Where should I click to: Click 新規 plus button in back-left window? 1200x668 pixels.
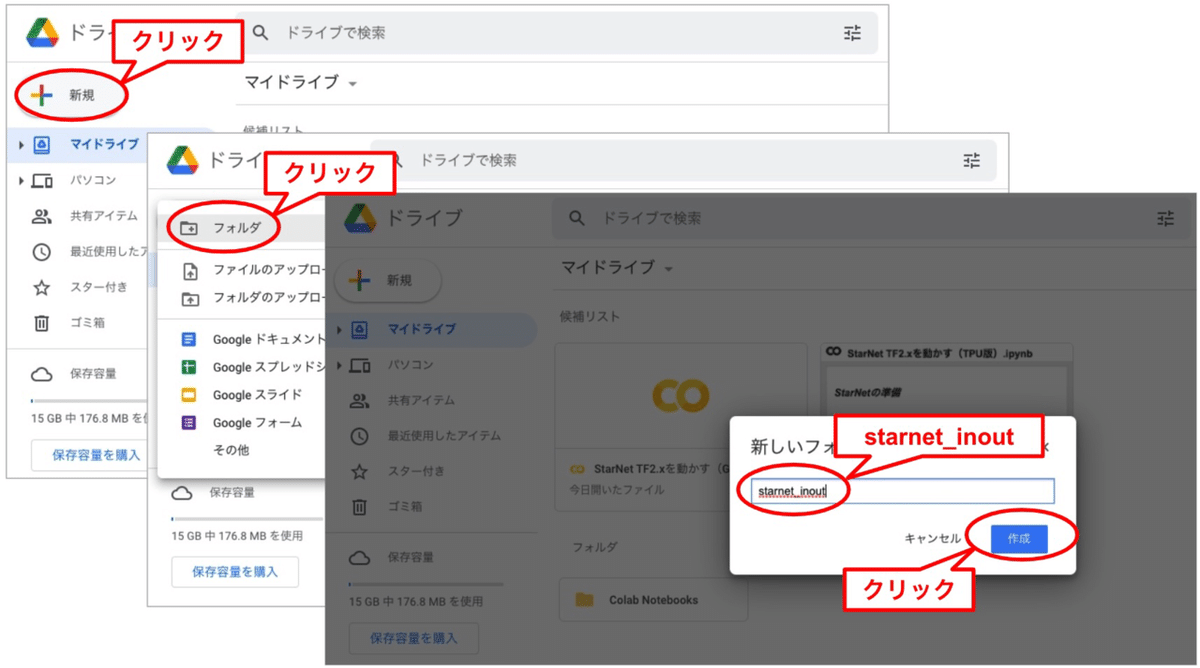[x=72, y=95]
